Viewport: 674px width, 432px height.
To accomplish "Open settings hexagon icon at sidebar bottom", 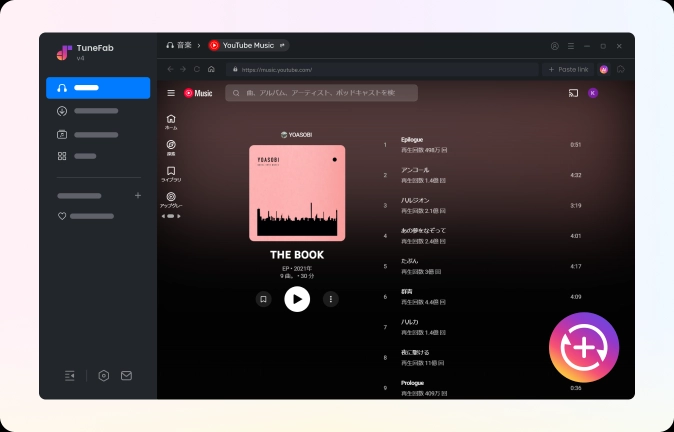I will pyautogui.click(x=104, y=376).
